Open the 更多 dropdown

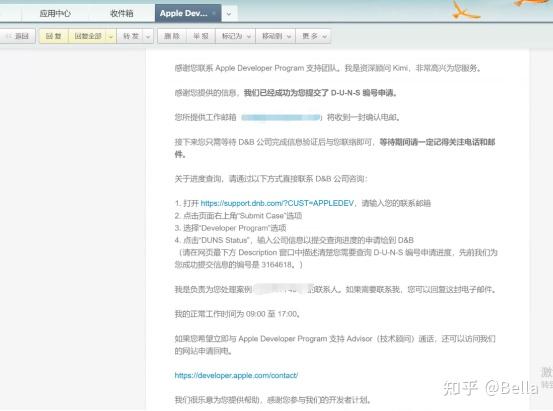click(x=313, y=36)
